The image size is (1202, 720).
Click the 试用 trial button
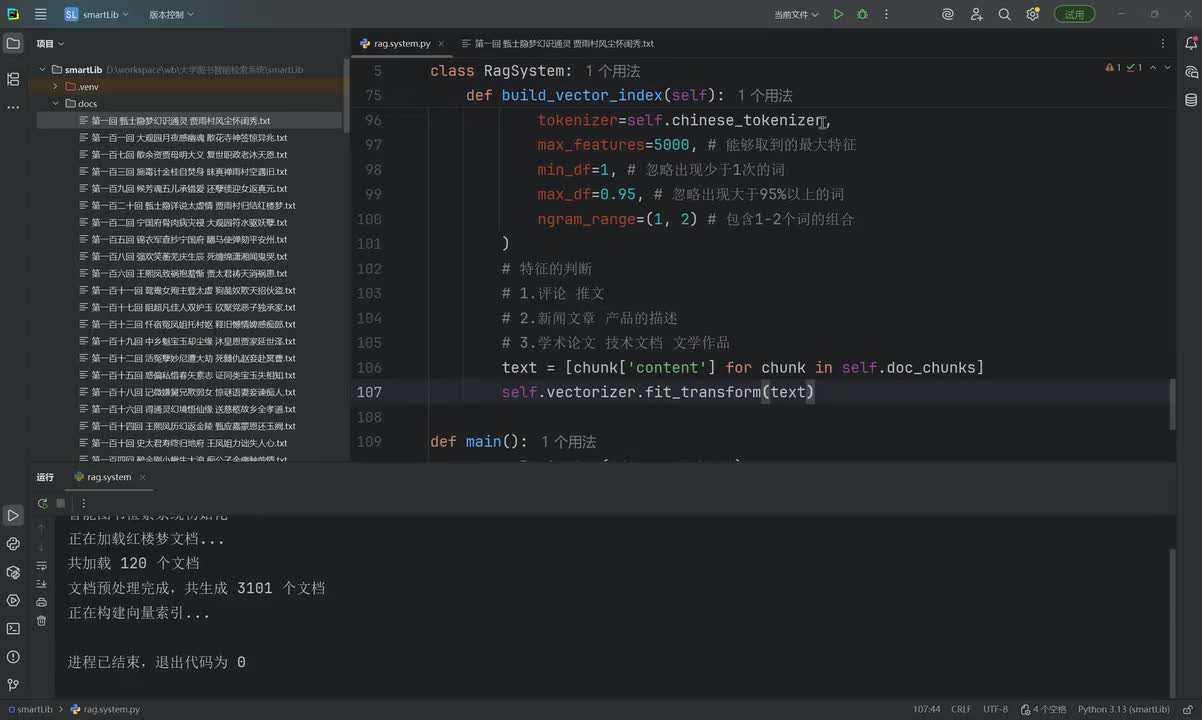[1074, 14]
